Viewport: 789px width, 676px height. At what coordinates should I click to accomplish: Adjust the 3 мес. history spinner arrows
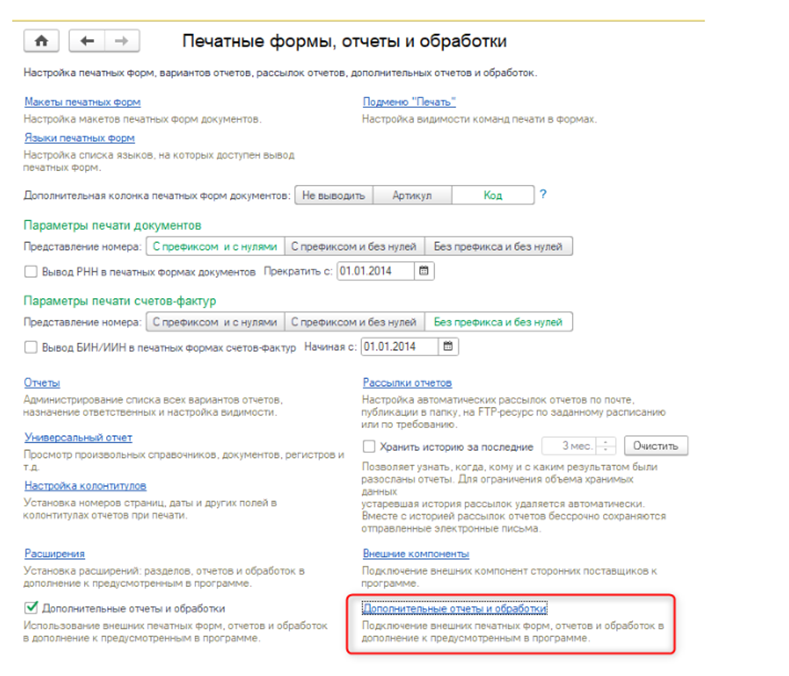(608, 445)
